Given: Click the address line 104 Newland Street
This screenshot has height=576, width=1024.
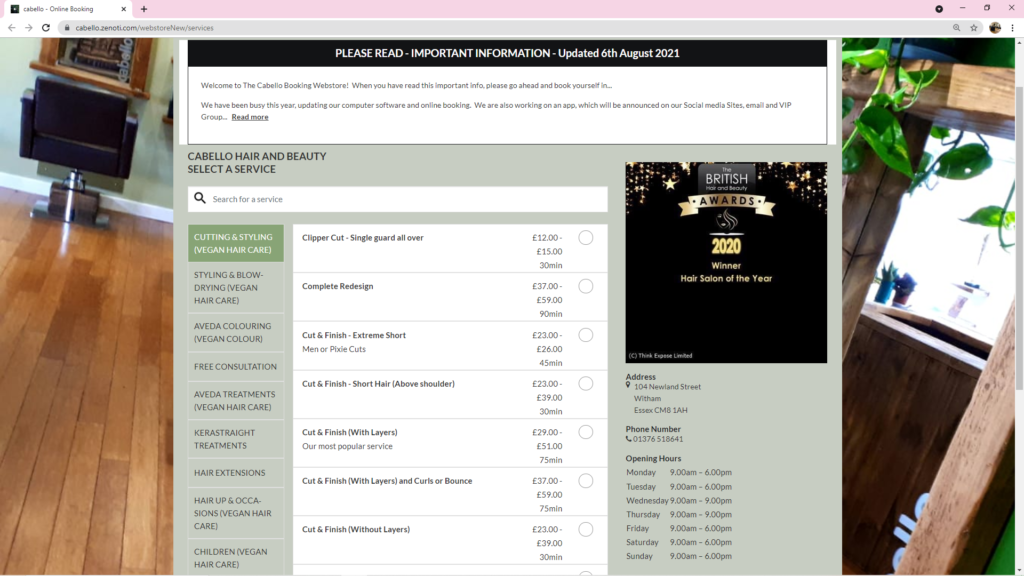Looking at the screenshot, I should [667, 387].
